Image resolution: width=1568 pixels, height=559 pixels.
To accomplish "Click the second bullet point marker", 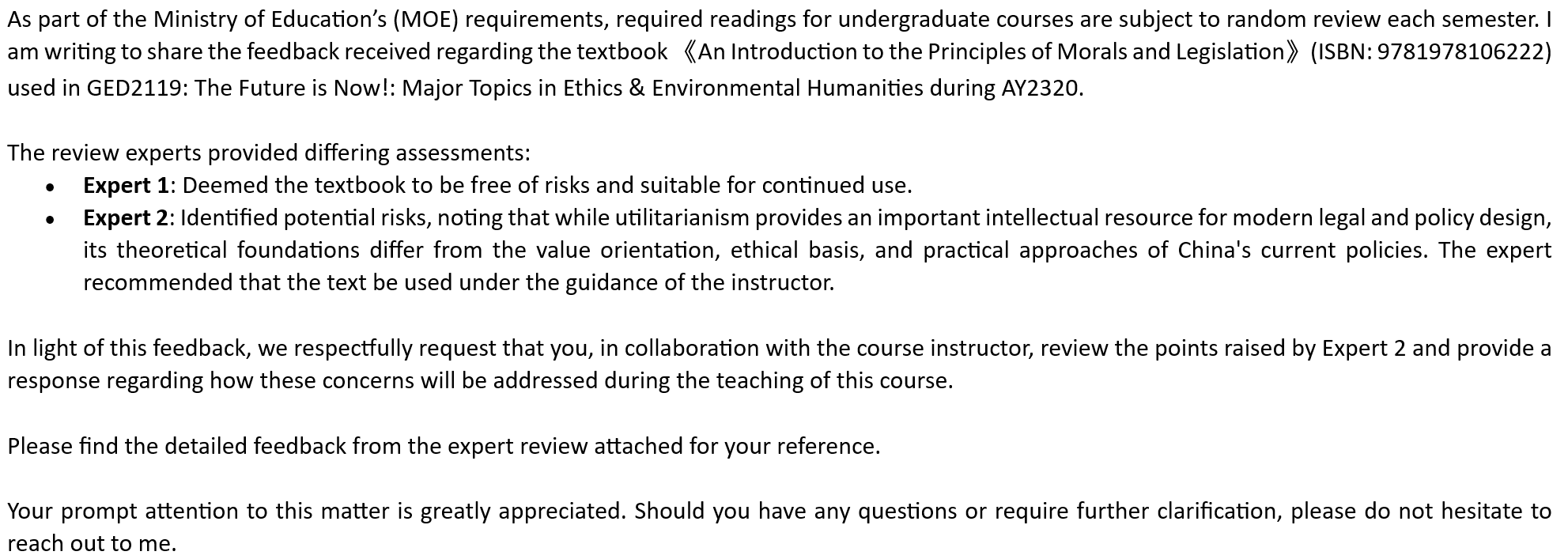I will pos(51,220).
